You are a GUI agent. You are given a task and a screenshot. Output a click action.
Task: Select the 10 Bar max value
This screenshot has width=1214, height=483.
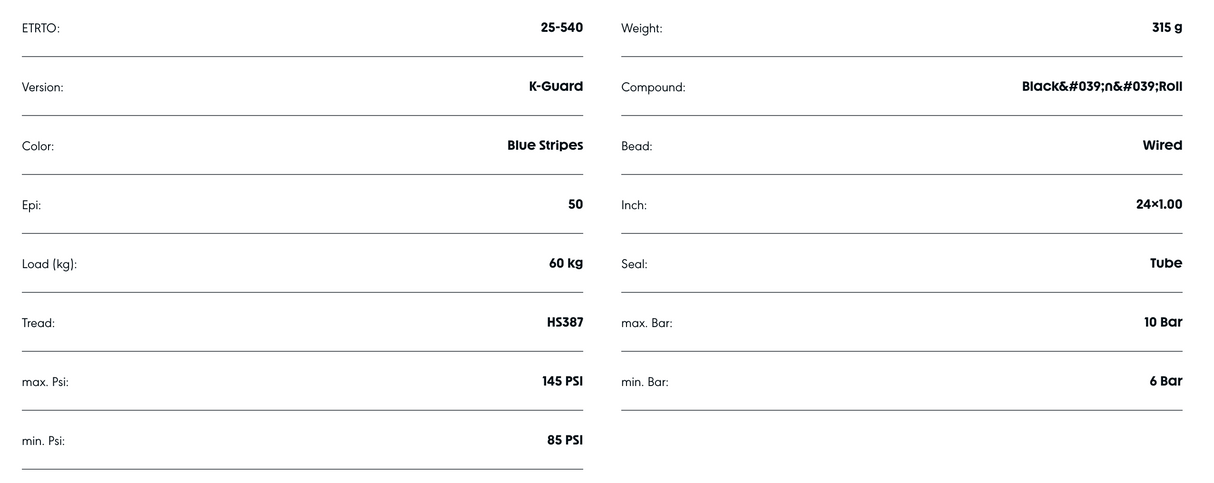tap(1163, 323)
